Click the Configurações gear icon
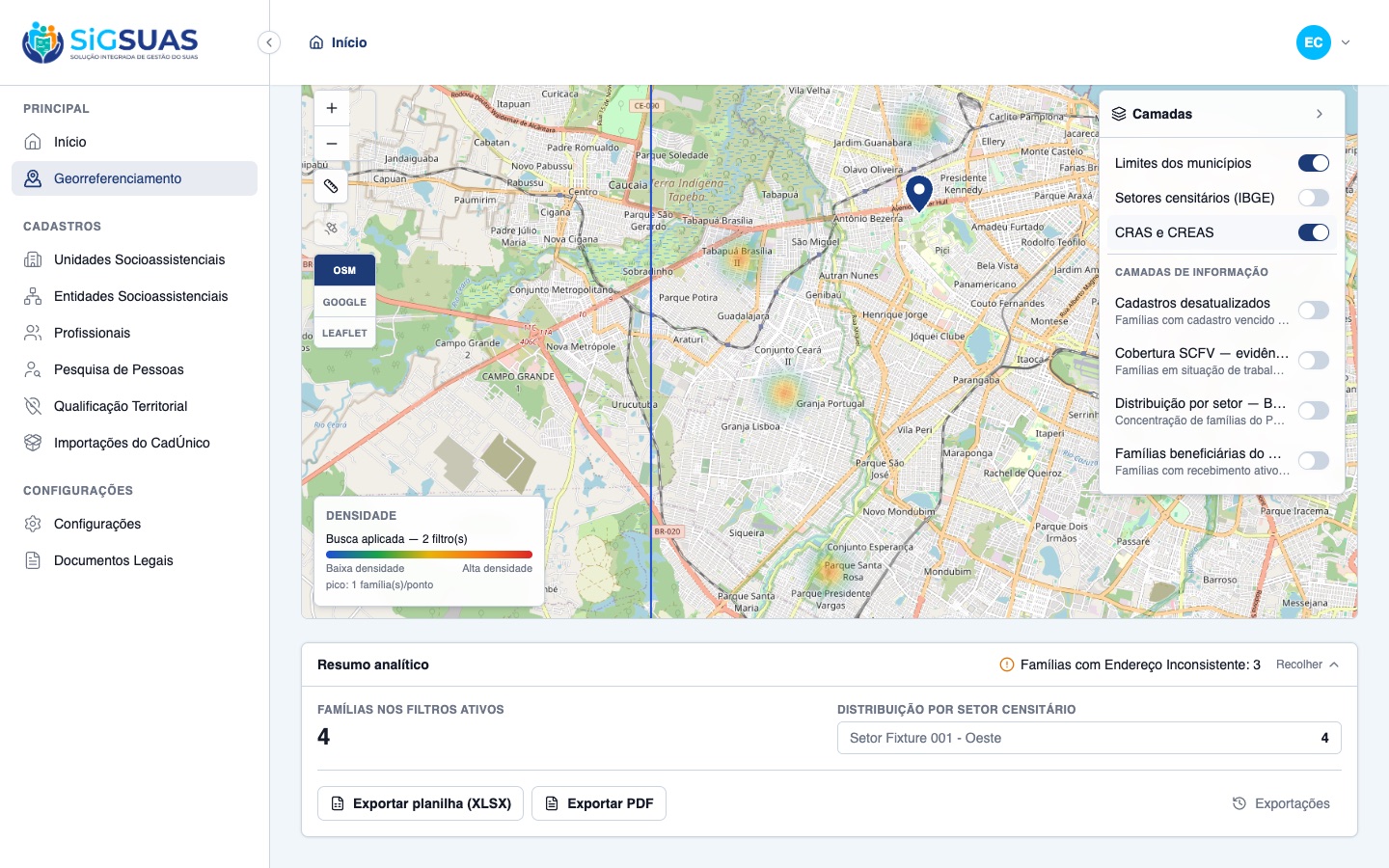The height and width of the screenshot is (868, 1389). click(33, 524)
